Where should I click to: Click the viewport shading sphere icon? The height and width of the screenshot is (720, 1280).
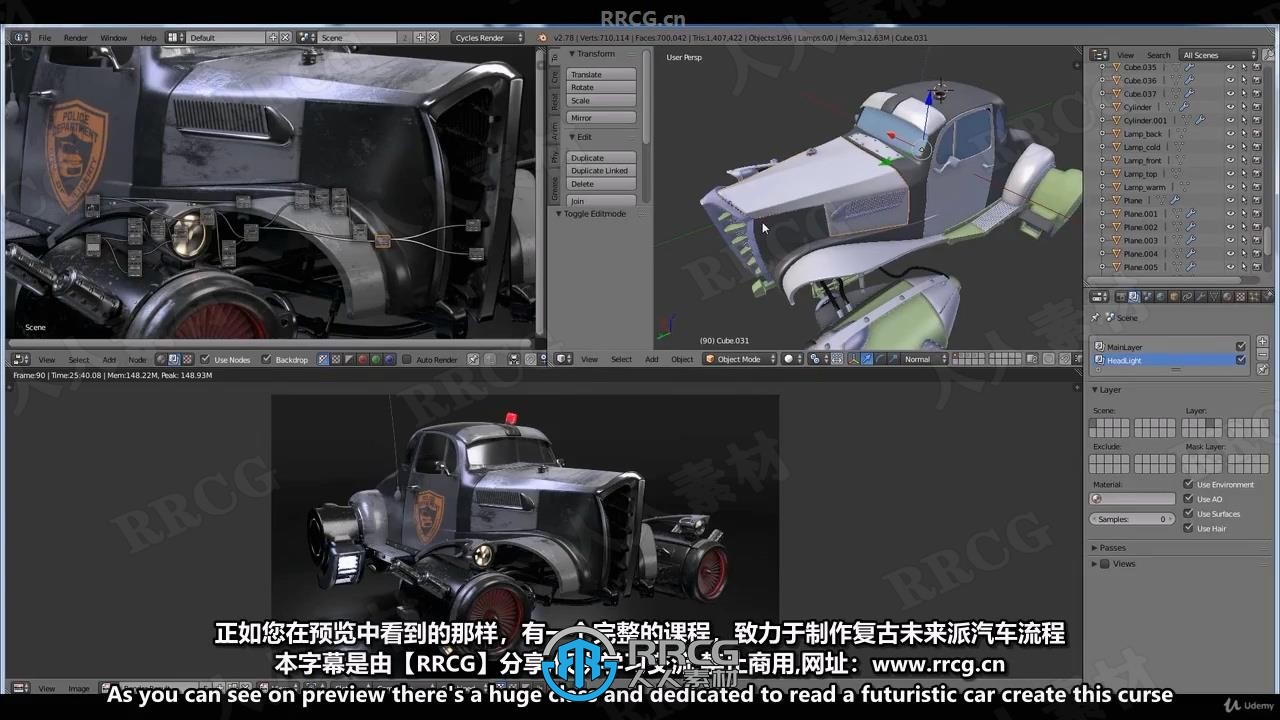tap(788, 359)
